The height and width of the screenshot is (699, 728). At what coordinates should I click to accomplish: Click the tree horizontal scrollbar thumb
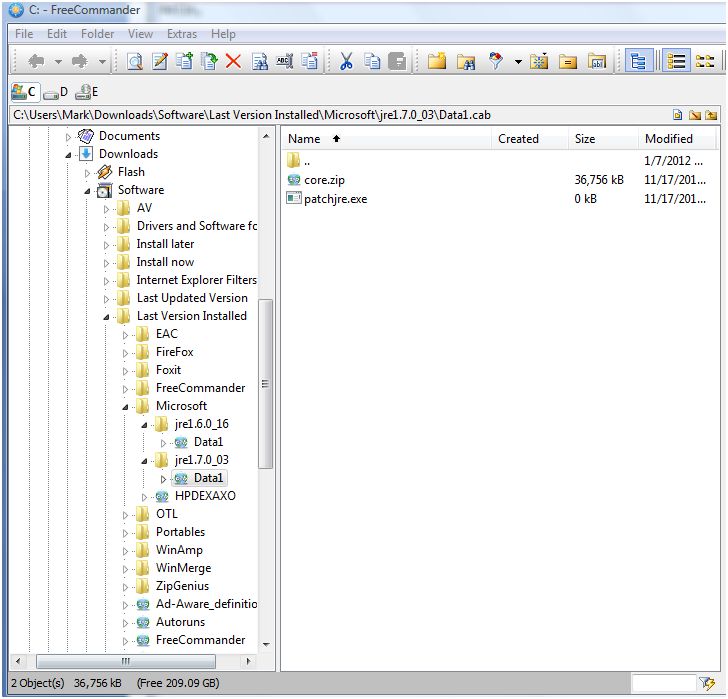click(125, 661)
